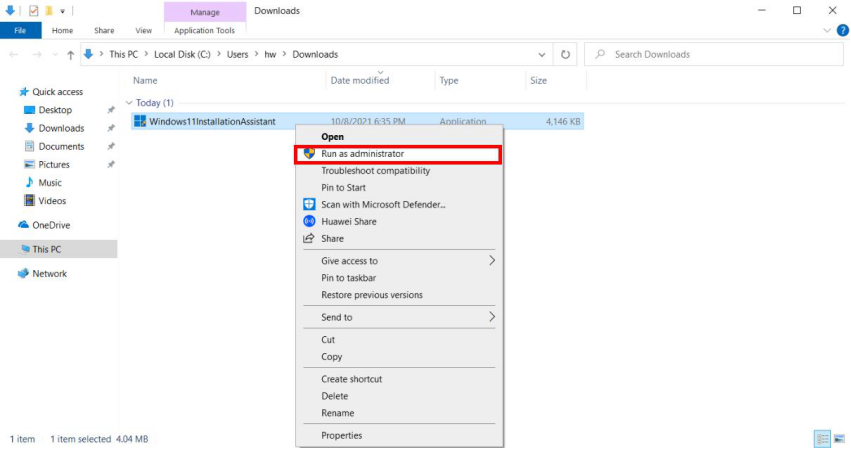Open the File tab
Viewport: 851px width, 449px height.
point(20,31)
